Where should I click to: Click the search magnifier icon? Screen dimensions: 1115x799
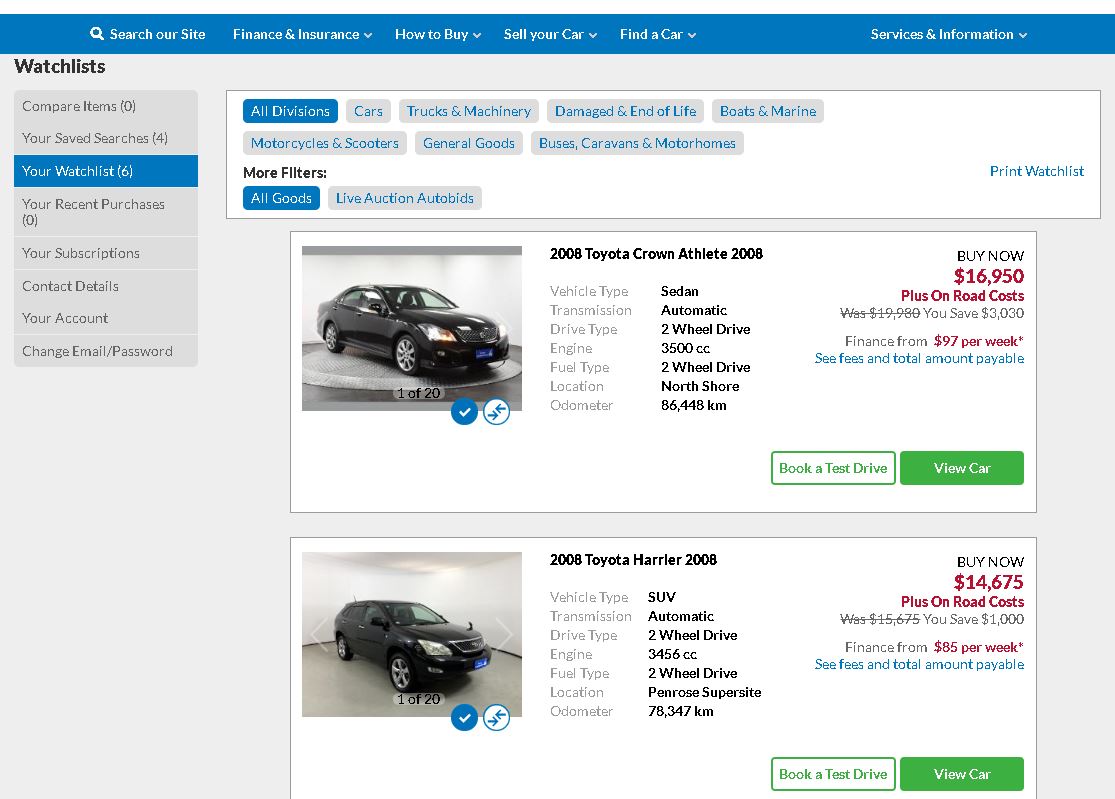97,33
